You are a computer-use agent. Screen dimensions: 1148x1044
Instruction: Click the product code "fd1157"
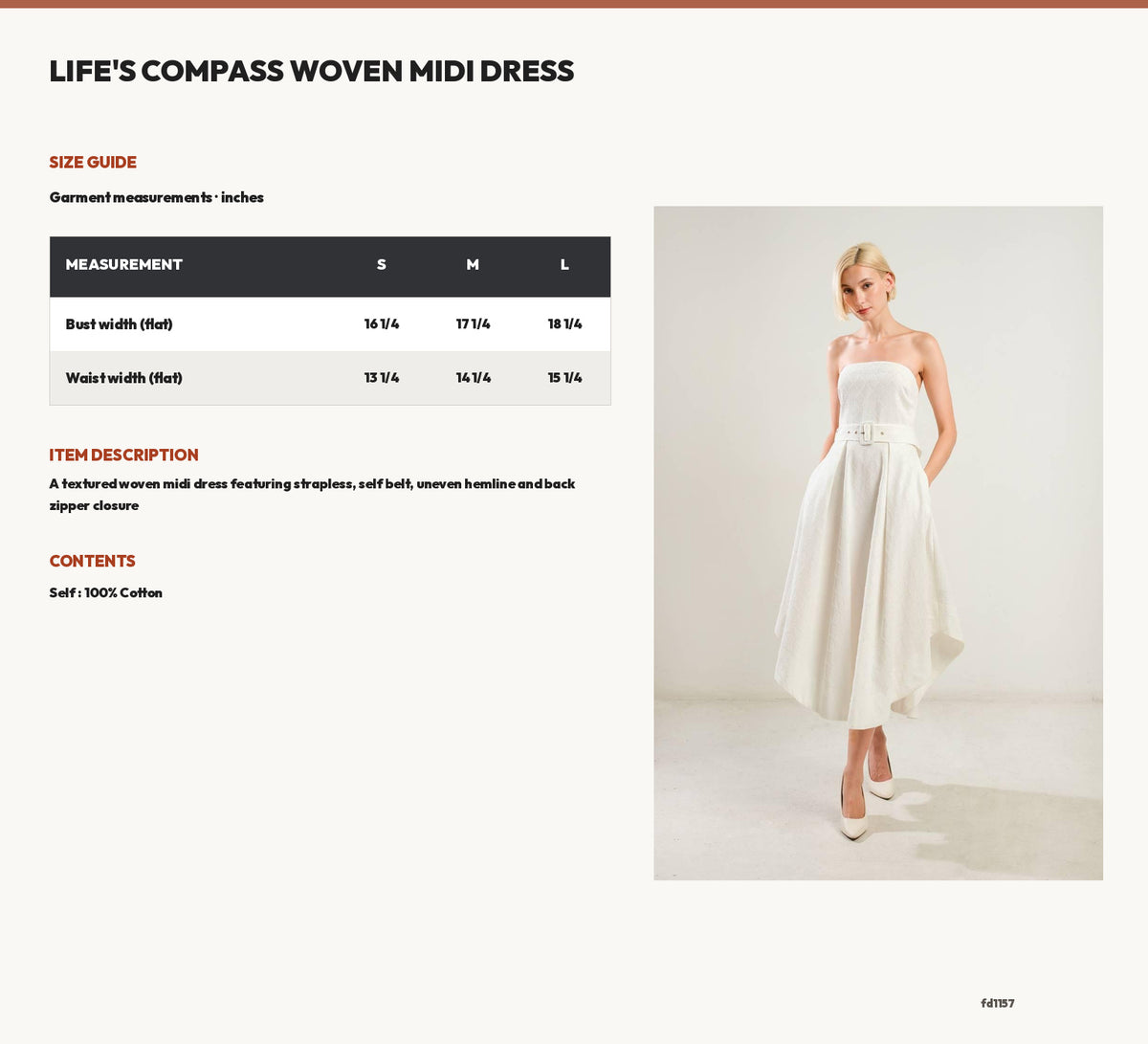(x=998, y=1004)
